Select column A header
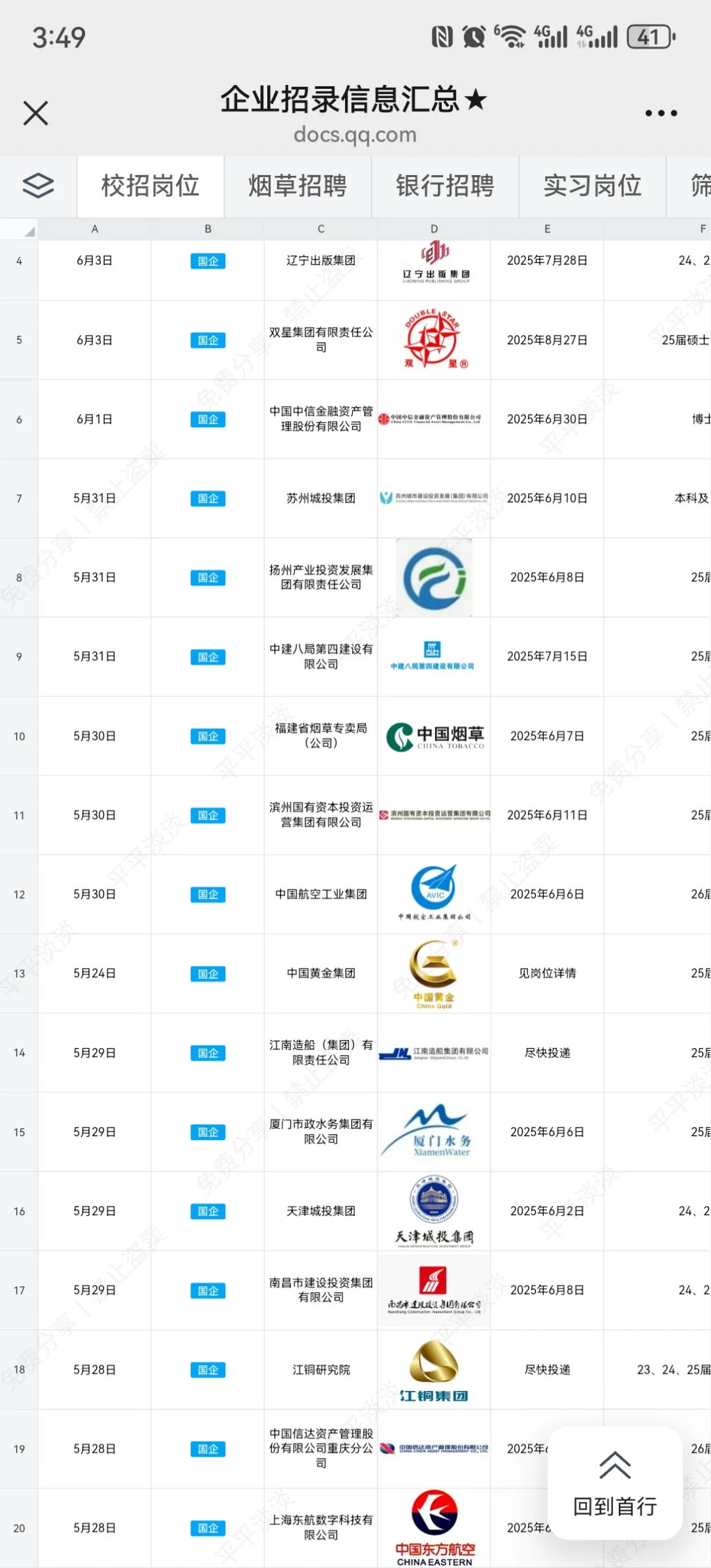Viewport: 711px width, 1568px height. pyautogui.click(x=95, y=229)
